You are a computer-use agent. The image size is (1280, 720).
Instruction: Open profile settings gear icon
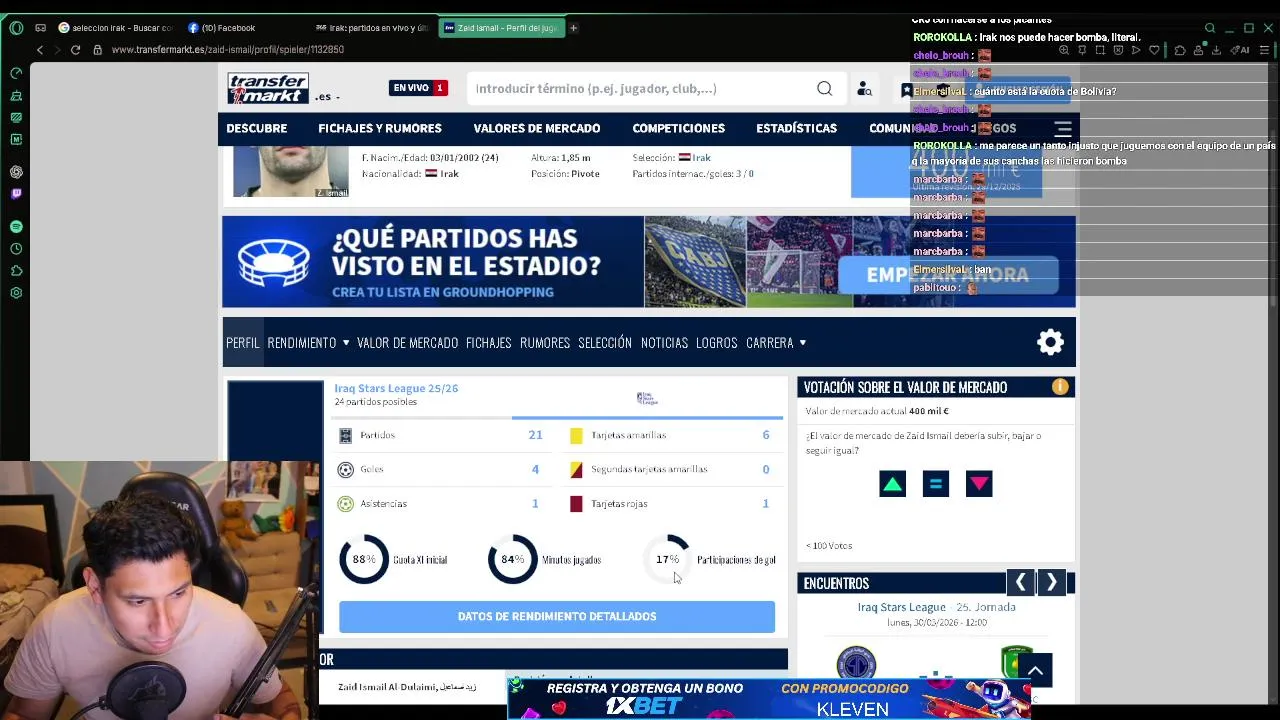[1050, 343]
